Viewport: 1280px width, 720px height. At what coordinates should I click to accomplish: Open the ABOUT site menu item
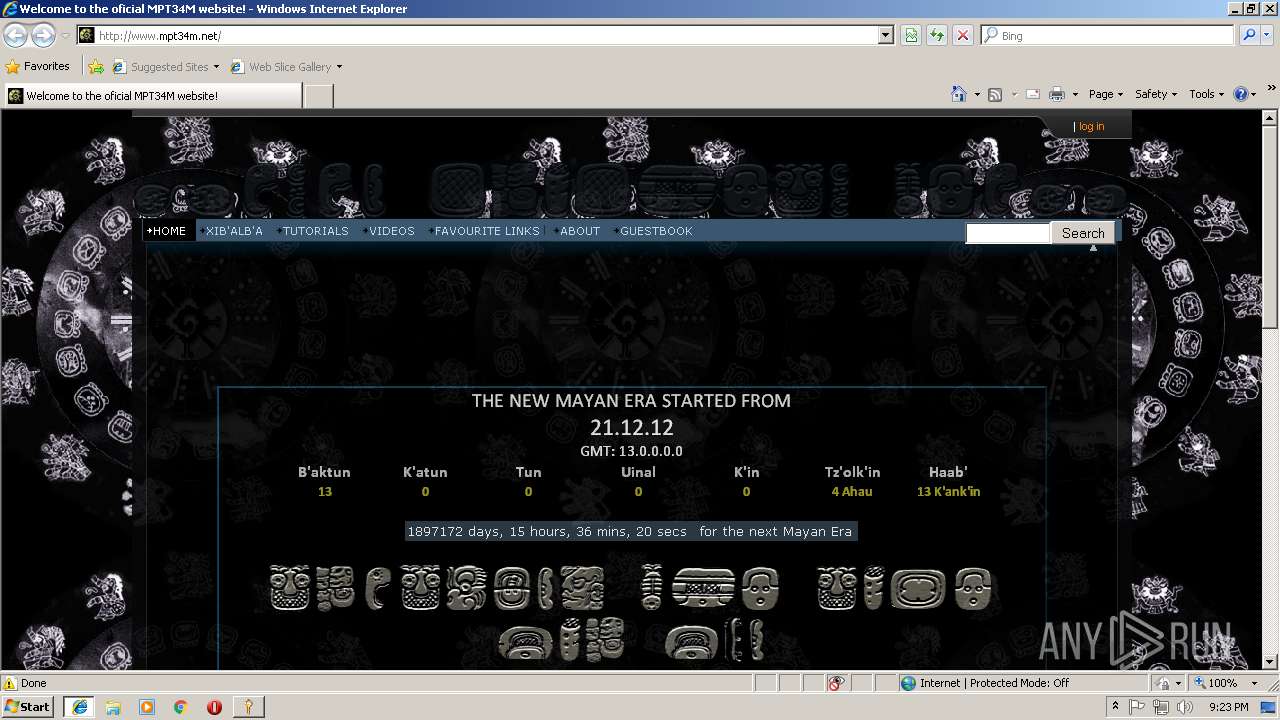pyautogui.click(x=577, y=231)
